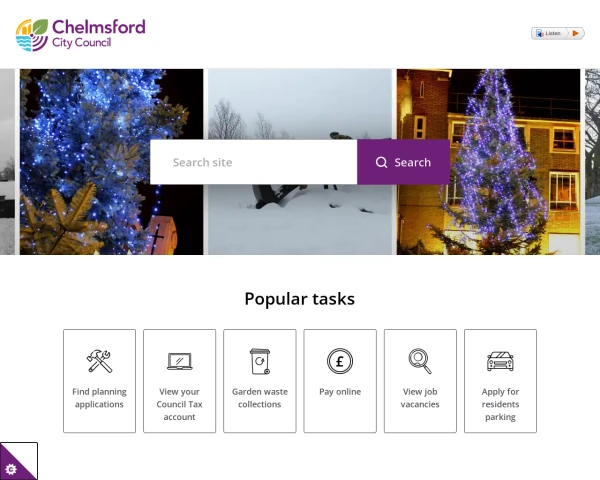Click the purple Search button
The image size is (600, 480).
[403, 162]
